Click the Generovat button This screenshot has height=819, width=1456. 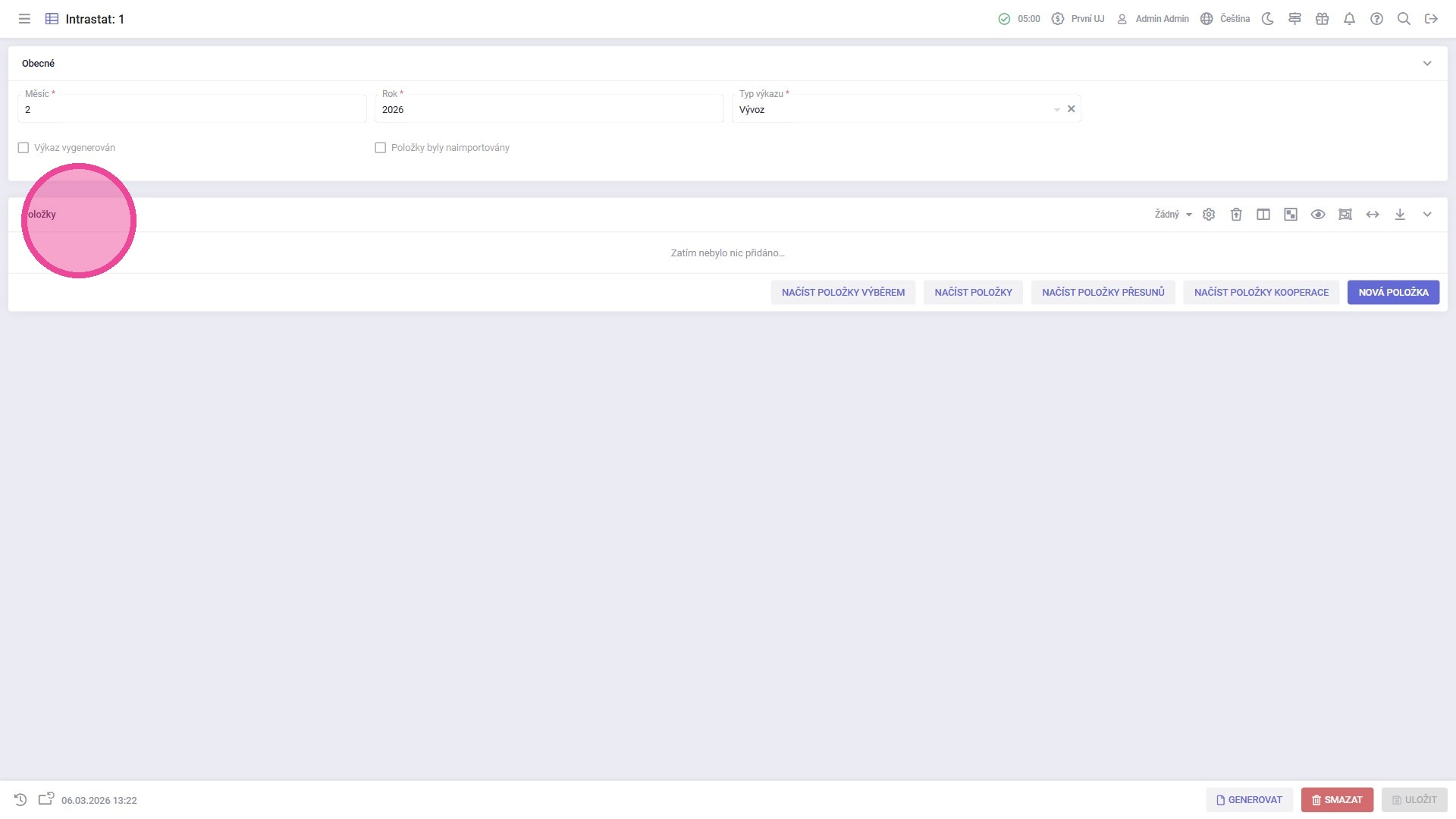[1249, 799]
